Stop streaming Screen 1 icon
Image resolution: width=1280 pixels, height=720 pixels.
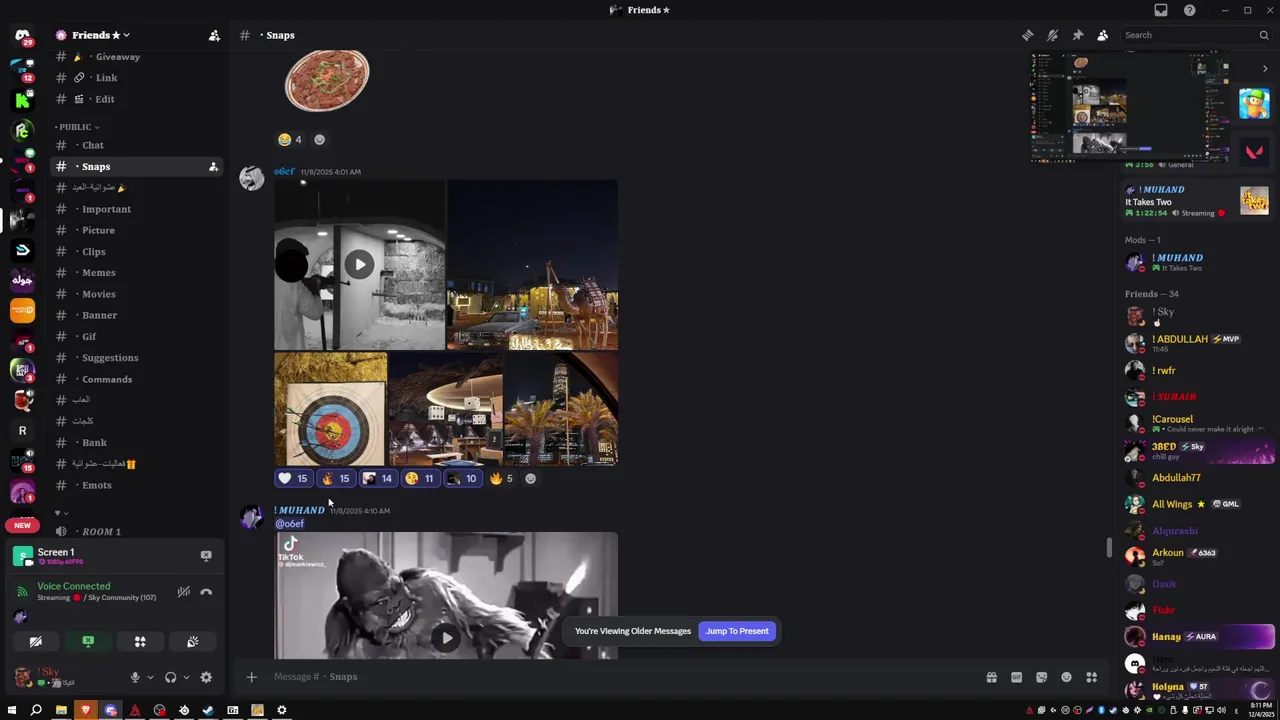(206, 555)
